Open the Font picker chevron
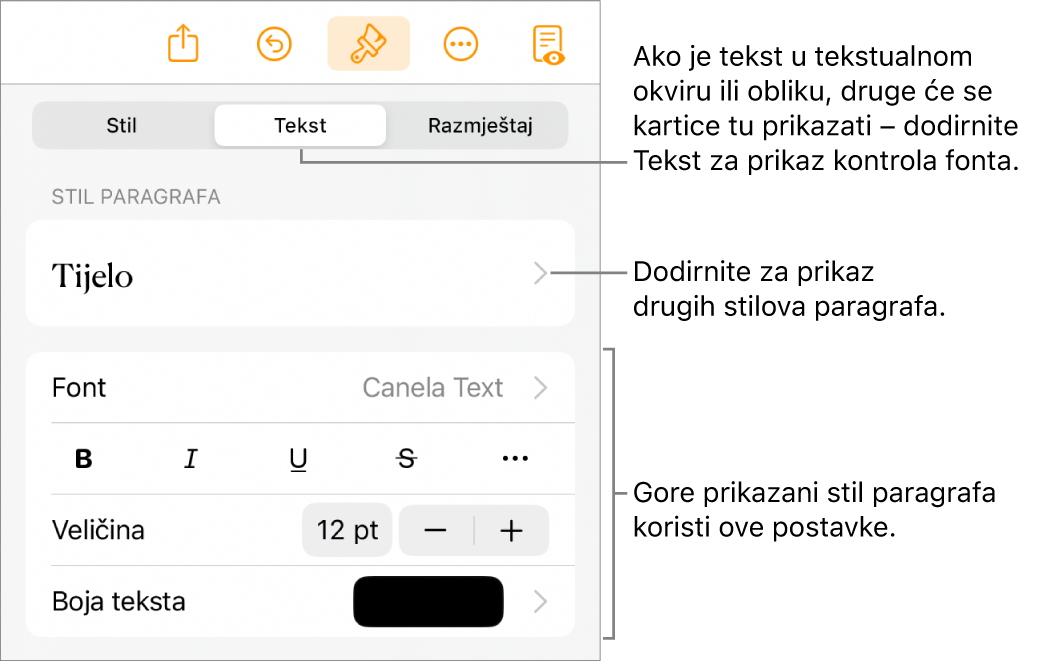This screenshot has width=1041, height=662. click(x=540, y=388)
